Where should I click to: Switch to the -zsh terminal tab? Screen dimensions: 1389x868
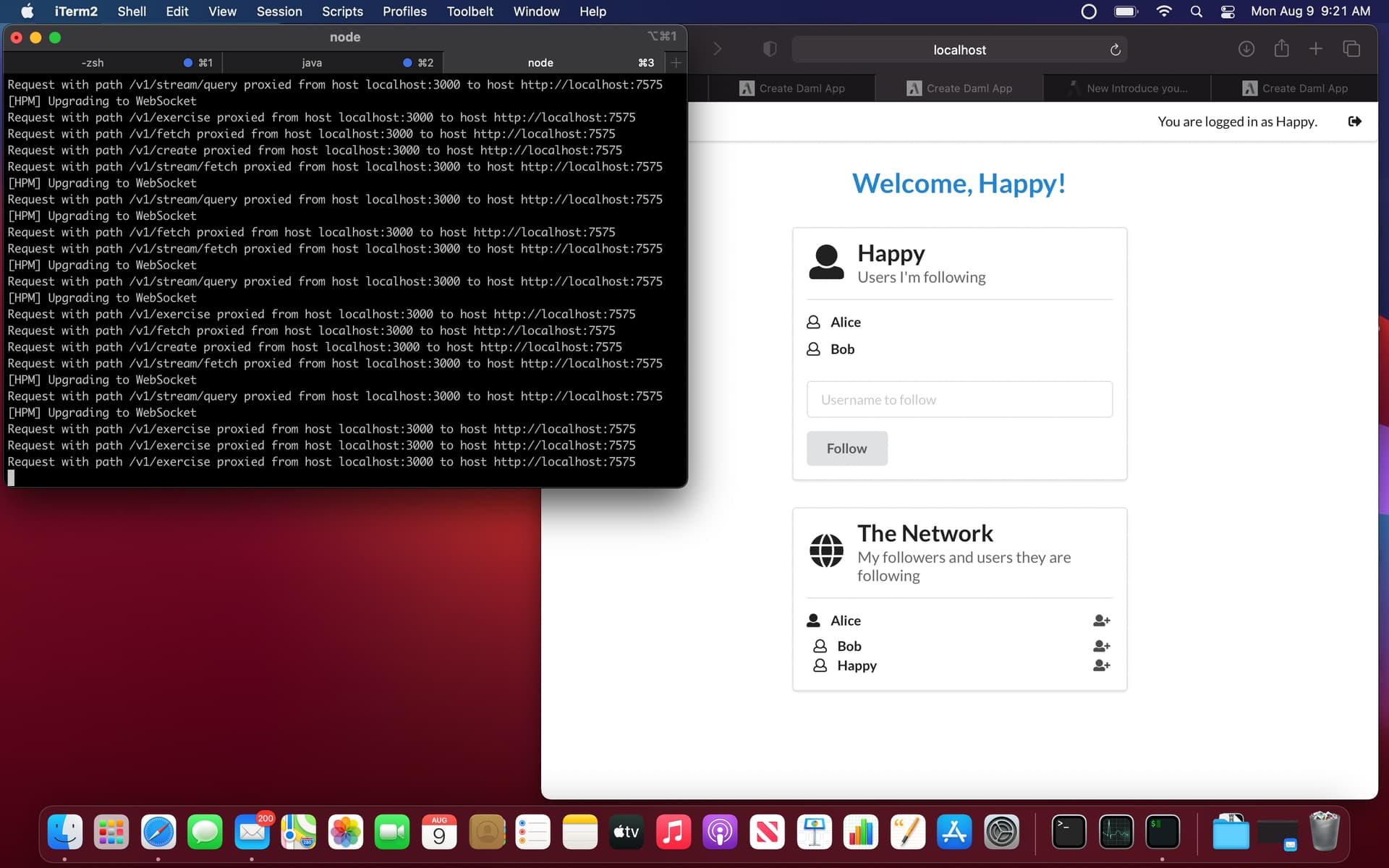tap(93, 63)
